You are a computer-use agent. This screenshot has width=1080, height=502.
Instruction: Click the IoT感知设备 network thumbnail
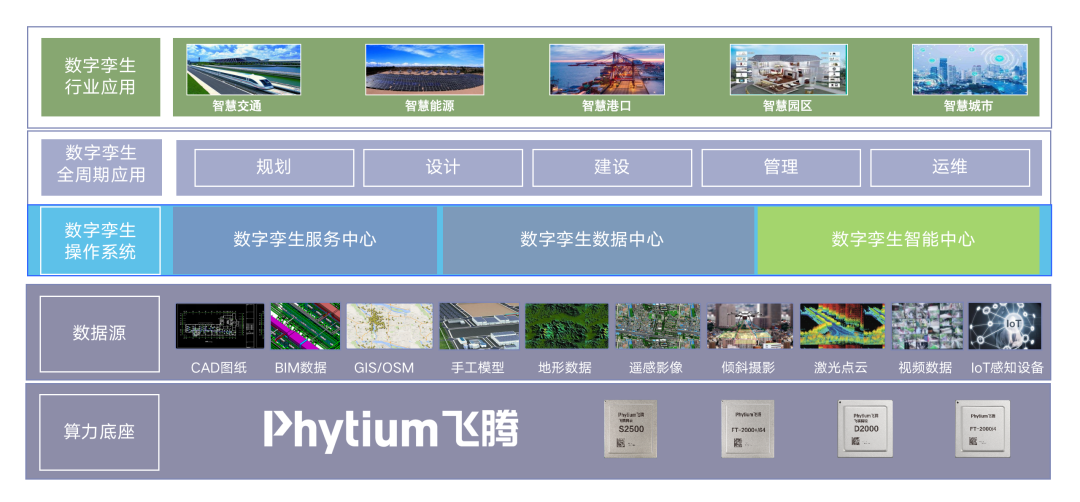coord(1004,326)
